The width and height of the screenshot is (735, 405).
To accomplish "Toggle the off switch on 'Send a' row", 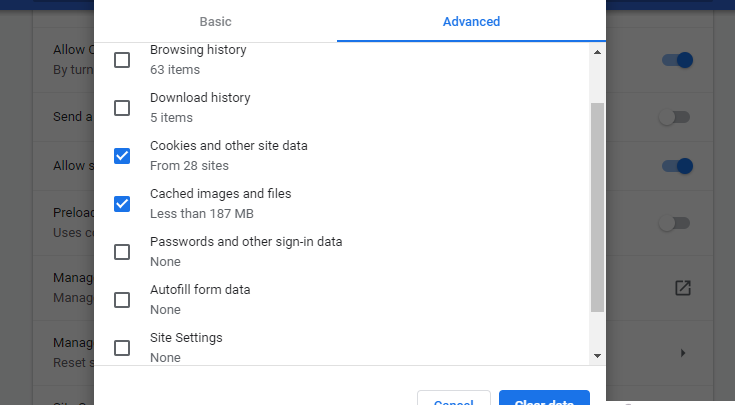I will (x=674, y=117).
